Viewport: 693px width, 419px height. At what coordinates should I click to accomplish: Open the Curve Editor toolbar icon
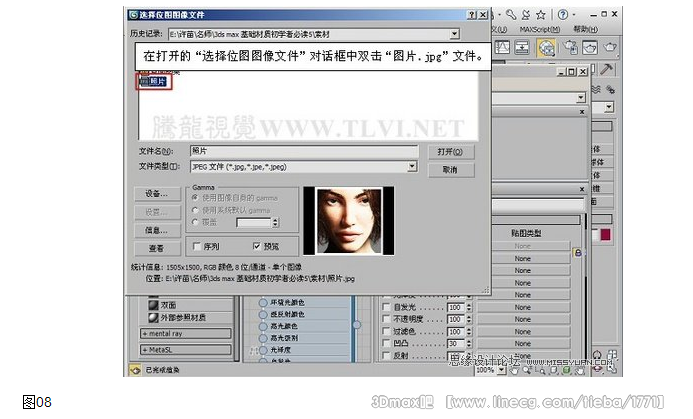pos(503,47)
